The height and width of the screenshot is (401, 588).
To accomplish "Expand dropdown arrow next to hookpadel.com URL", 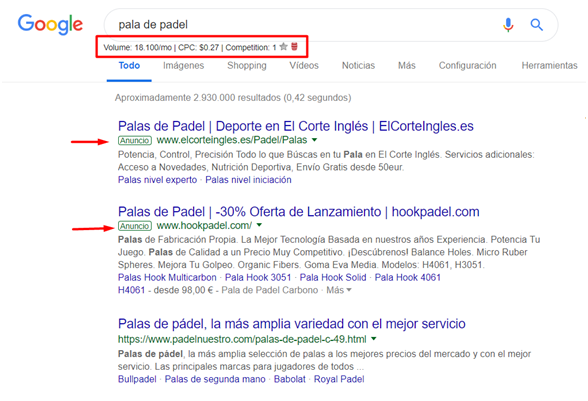I will [x=259, y=225].
